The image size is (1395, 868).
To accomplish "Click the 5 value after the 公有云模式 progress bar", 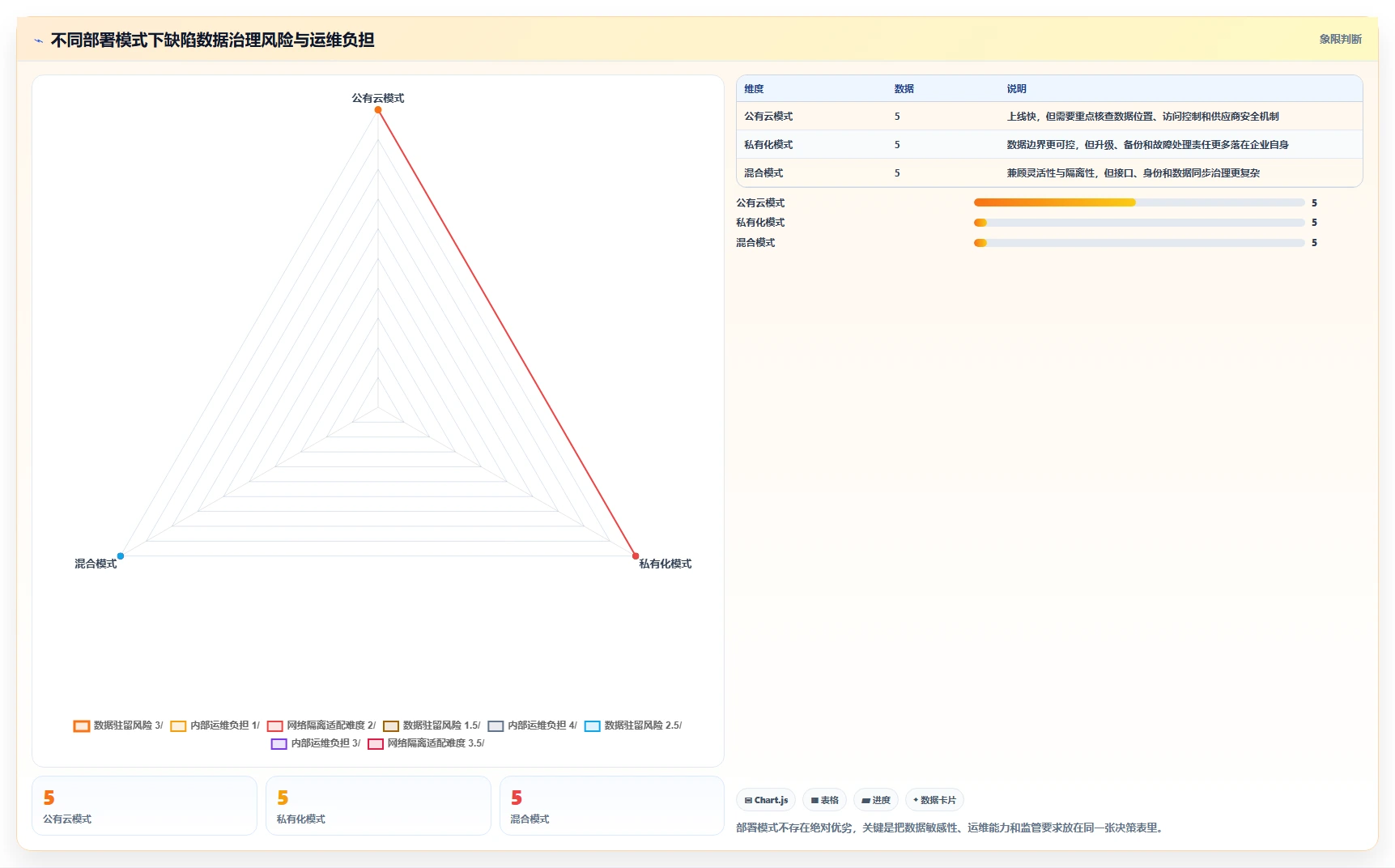I will coord(1314,203).
